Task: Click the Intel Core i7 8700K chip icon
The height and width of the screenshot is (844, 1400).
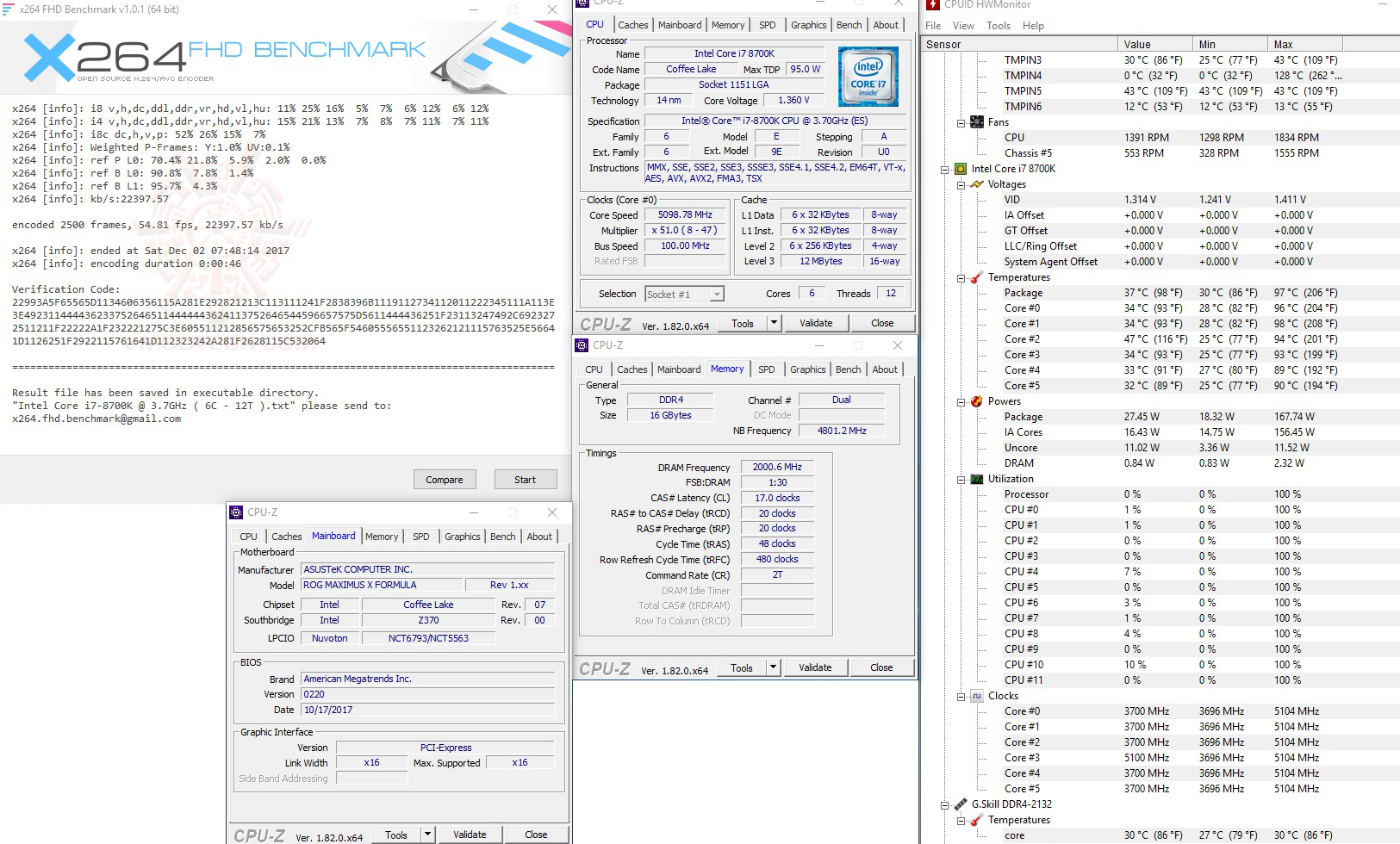Action: point(959,169)
